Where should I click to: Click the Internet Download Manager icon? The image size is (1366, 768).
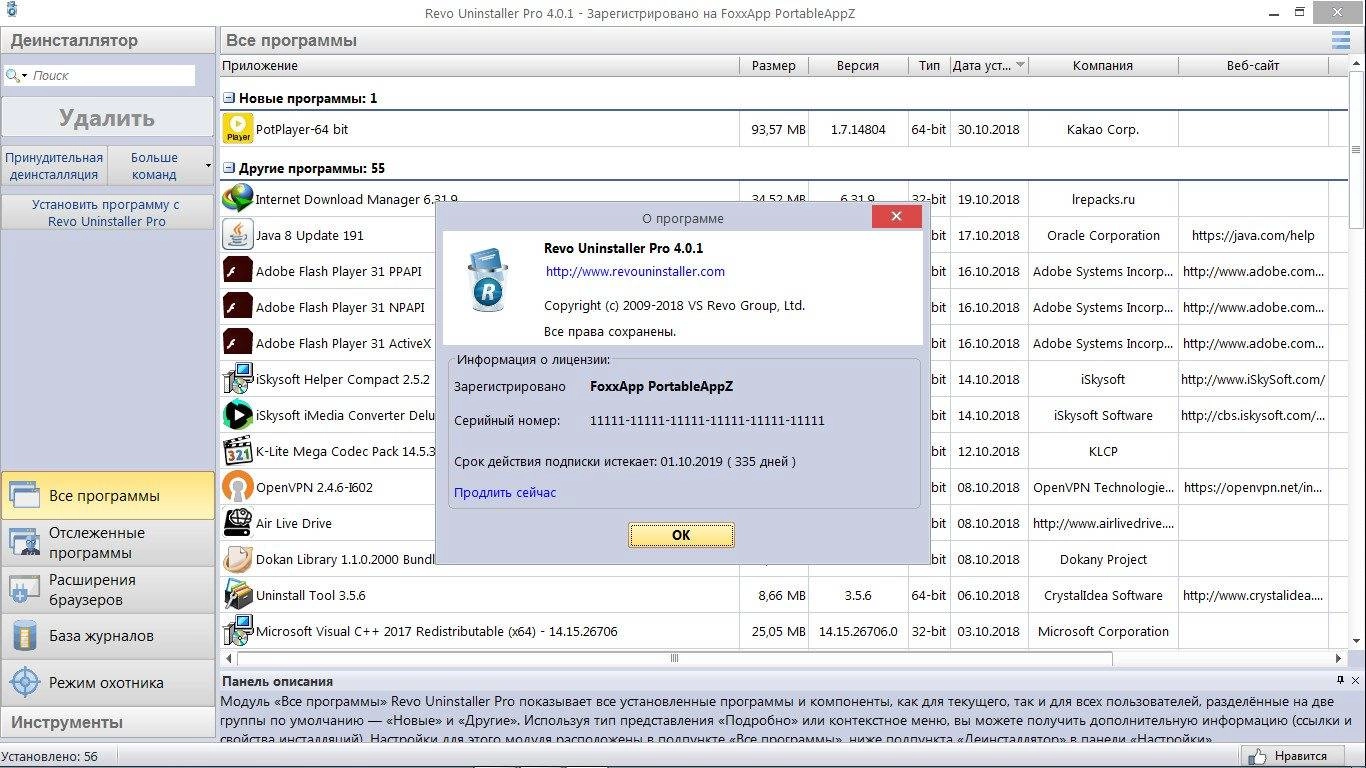coord(238,199)
